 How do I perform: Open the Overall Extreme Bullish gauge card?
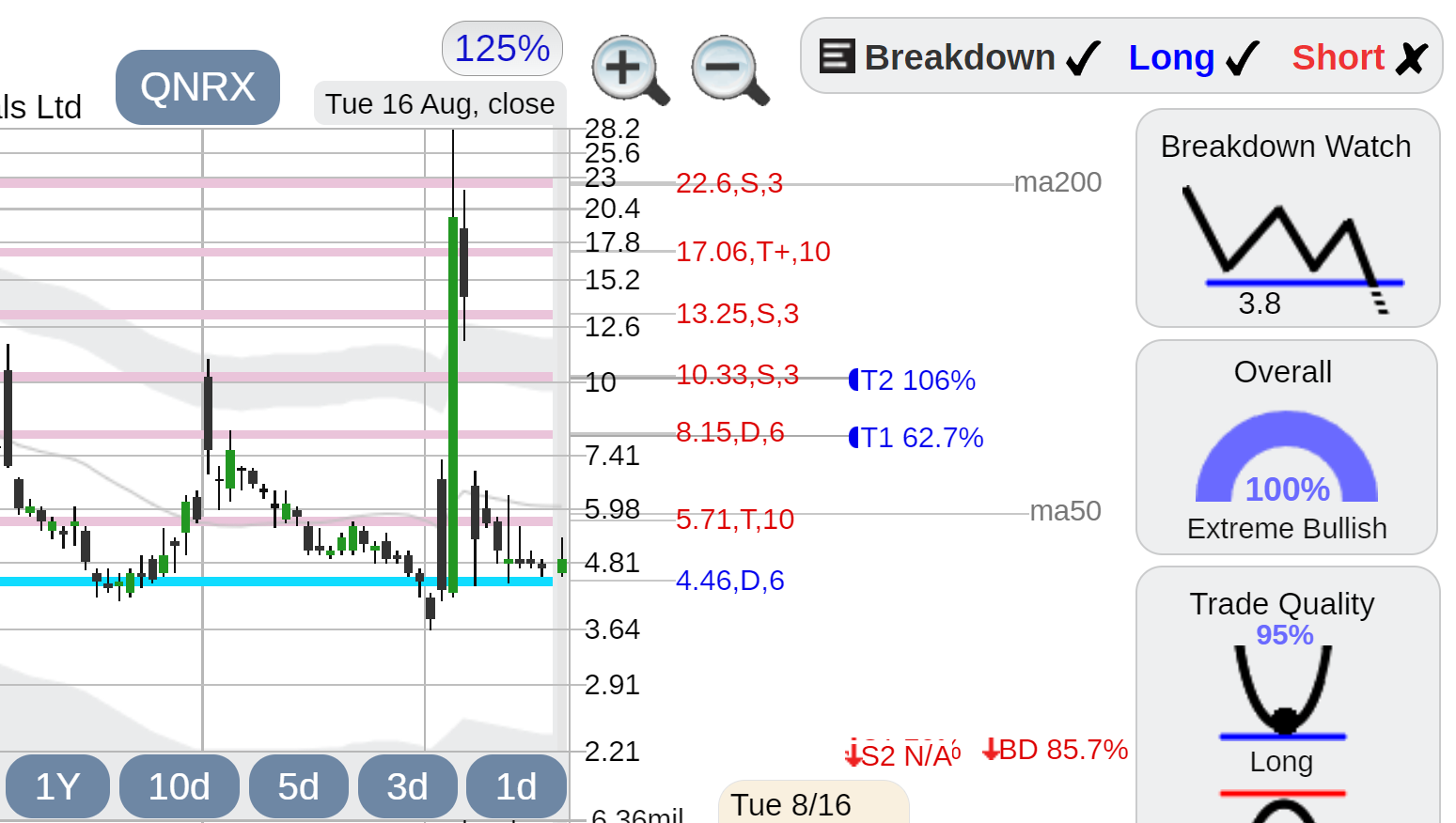point(1287,447)
